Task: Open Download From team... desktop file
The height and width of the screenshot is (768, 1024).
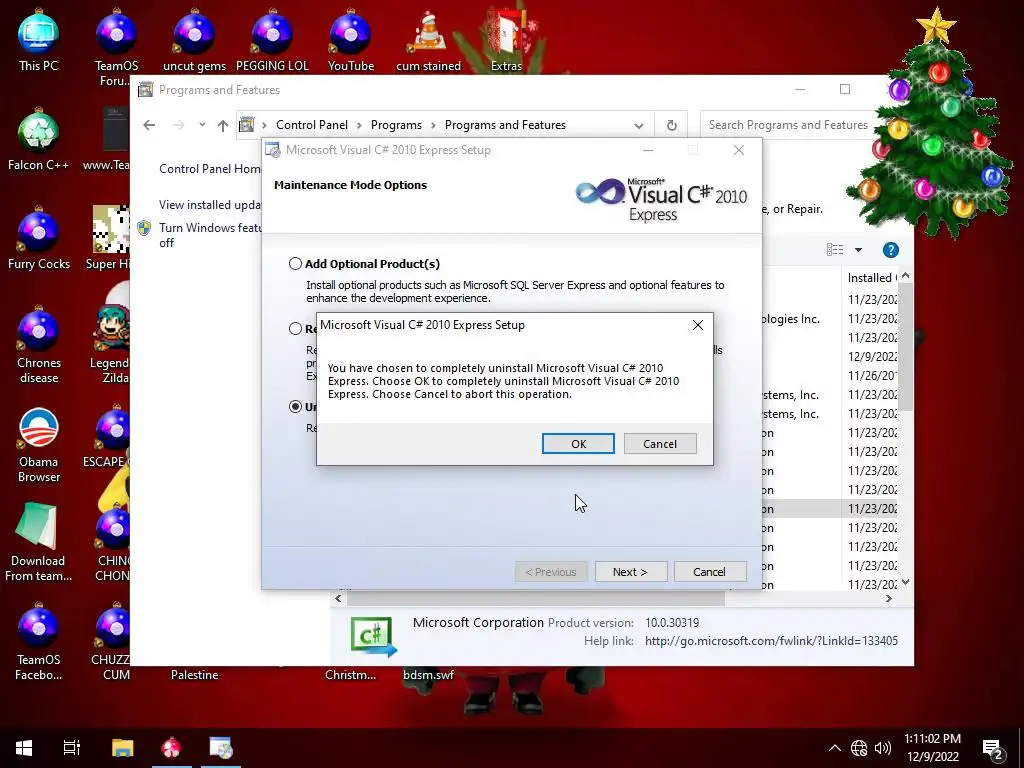Action: 39,543
